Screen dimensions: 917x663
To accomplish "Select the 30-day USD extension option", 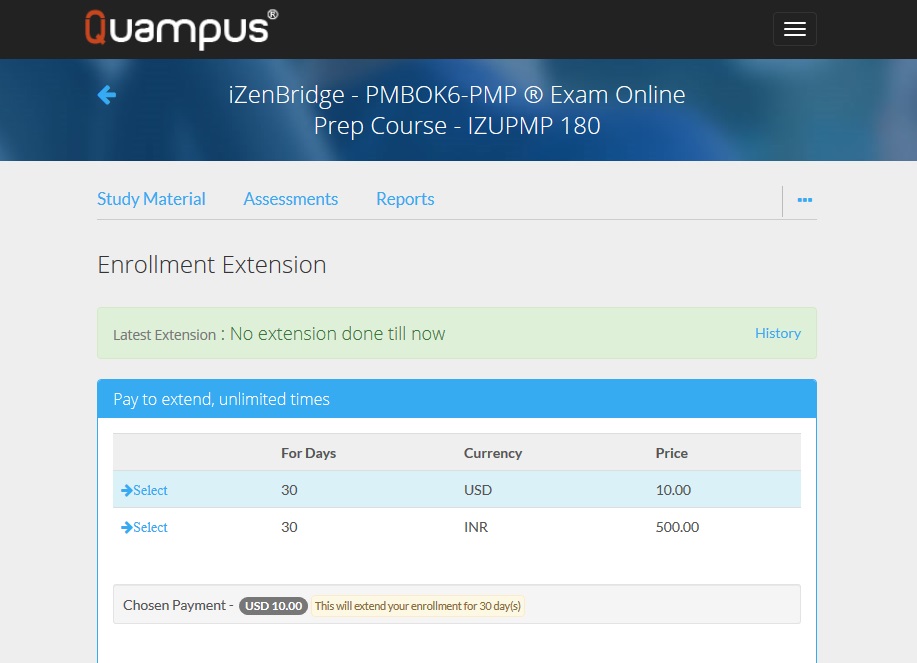I will pyautogui.click(x=151, y=491).
